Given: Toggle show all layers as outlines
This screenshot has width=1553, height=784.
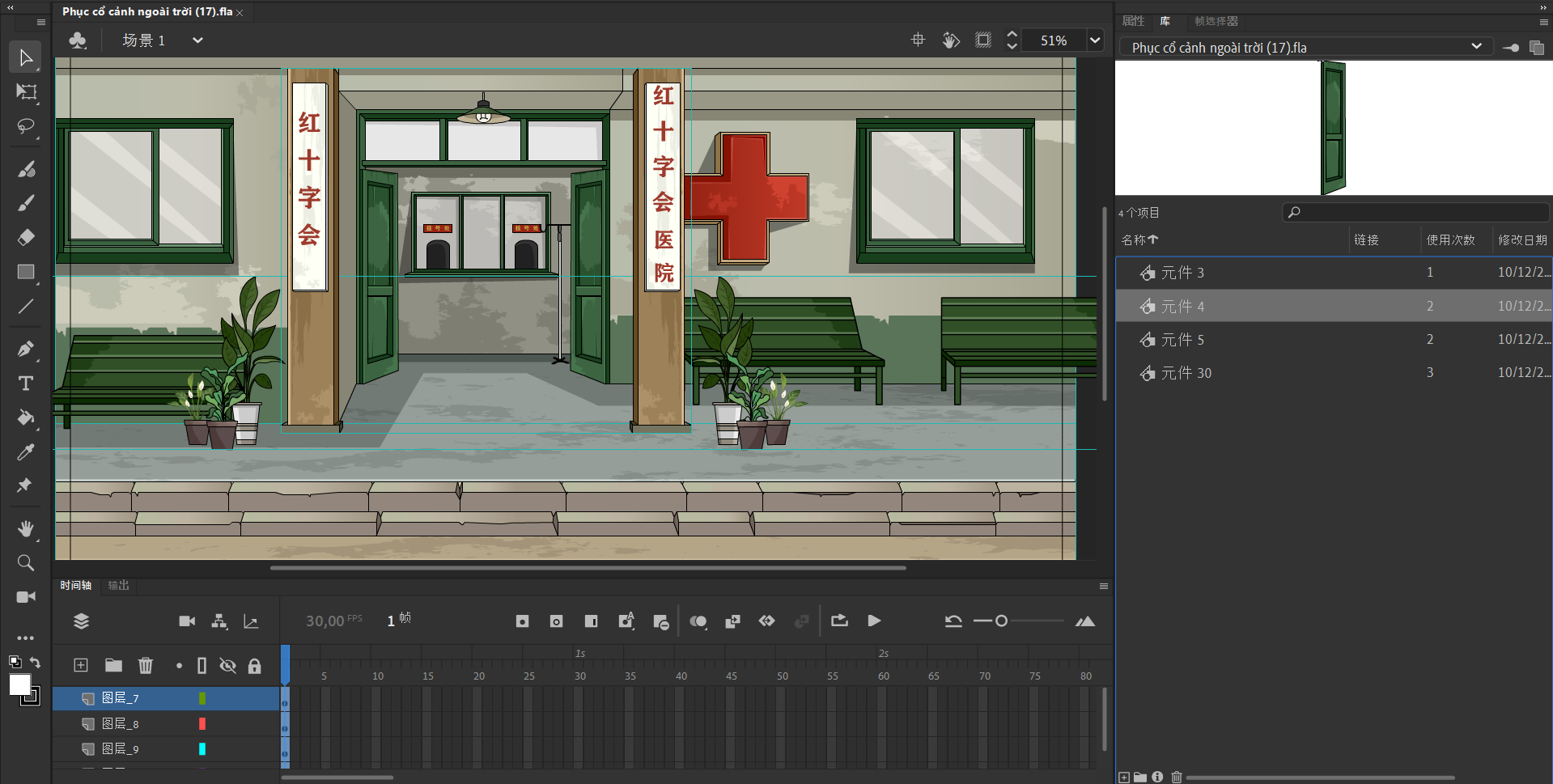Looking at the screenshot, I should (202, 666).
